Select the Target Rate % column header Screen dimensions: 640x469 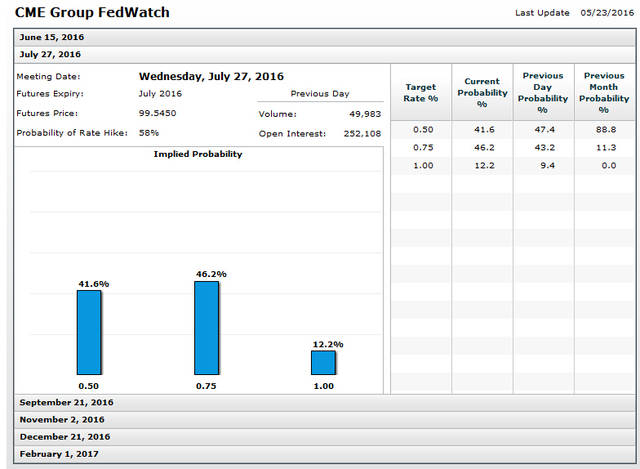click(420, 93)
